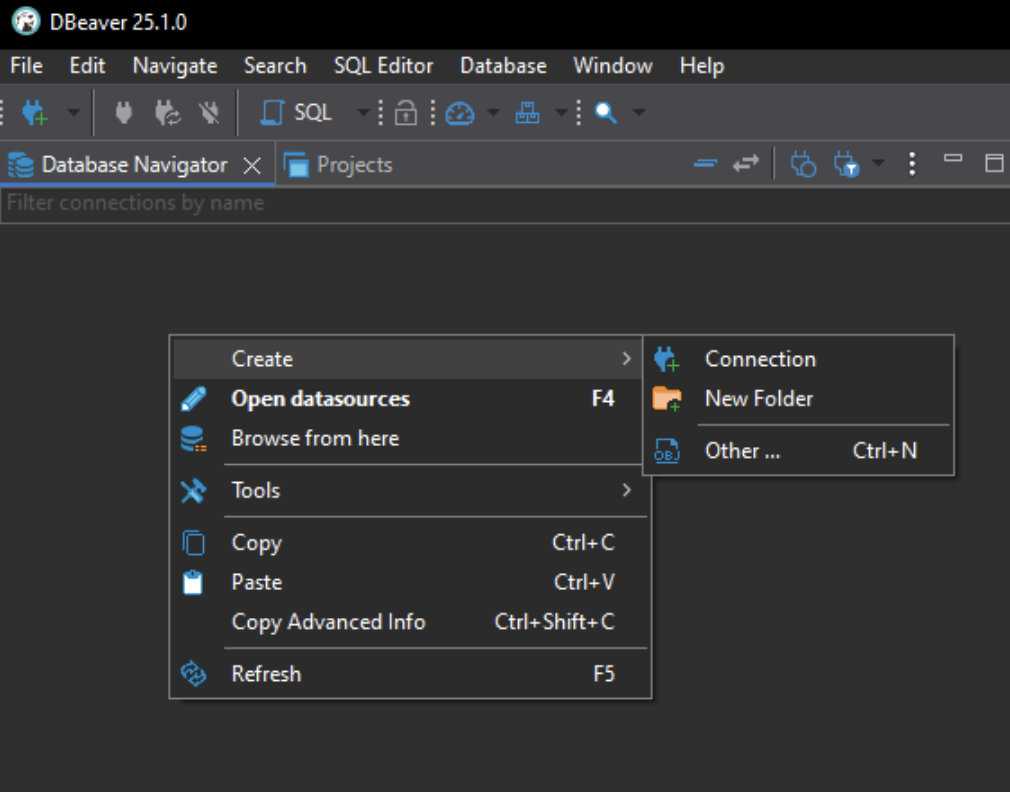Expand the SQL button dropdown arrow
1010x792 pixels.
(x=363, y=113)
